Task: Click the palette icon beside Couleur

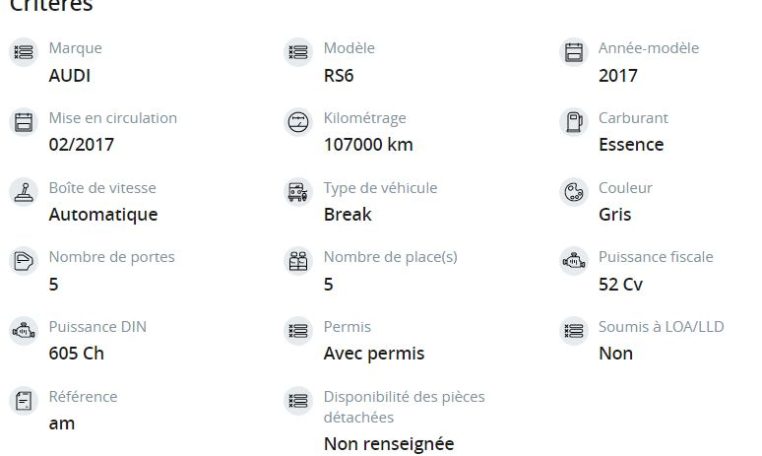Action: [574, 192]
